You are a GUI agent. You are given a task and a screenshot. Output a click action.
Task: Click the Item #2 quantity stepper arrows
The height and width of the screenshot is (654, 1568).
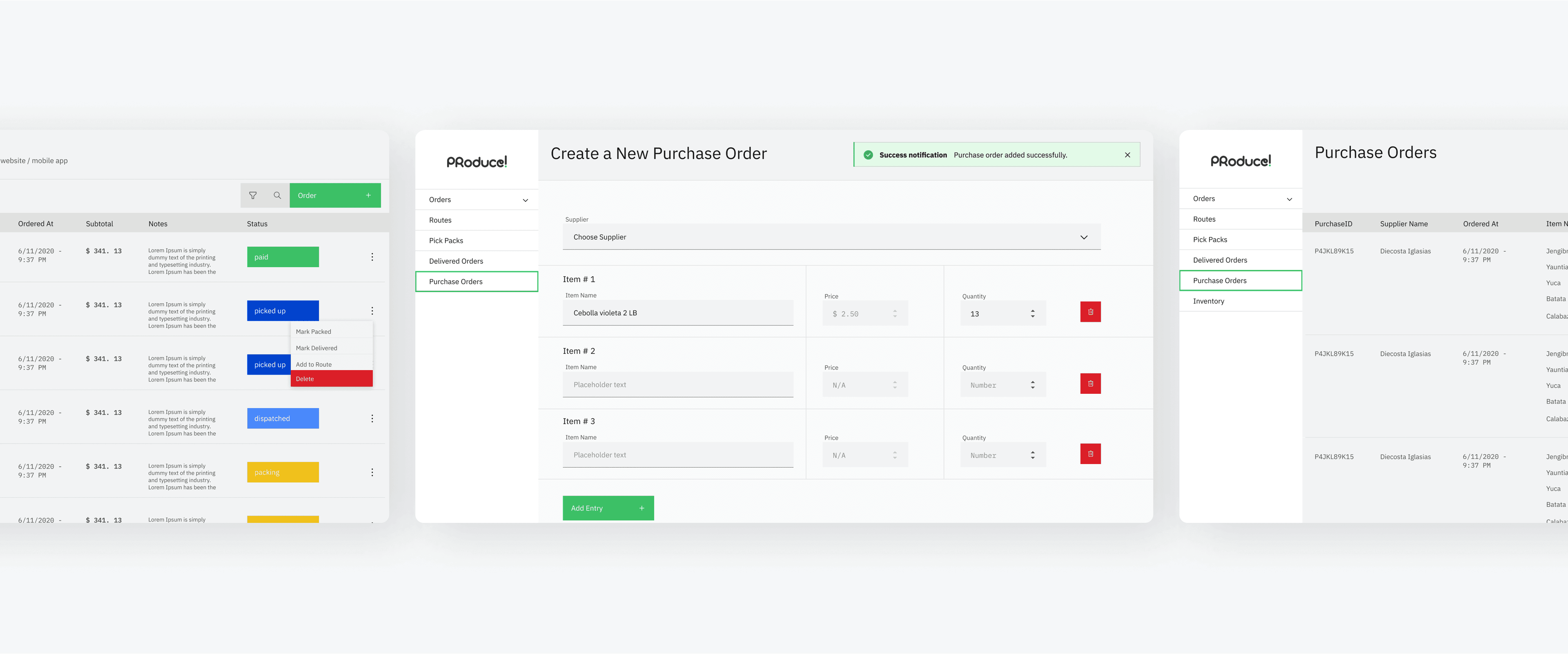[1032, 385]
